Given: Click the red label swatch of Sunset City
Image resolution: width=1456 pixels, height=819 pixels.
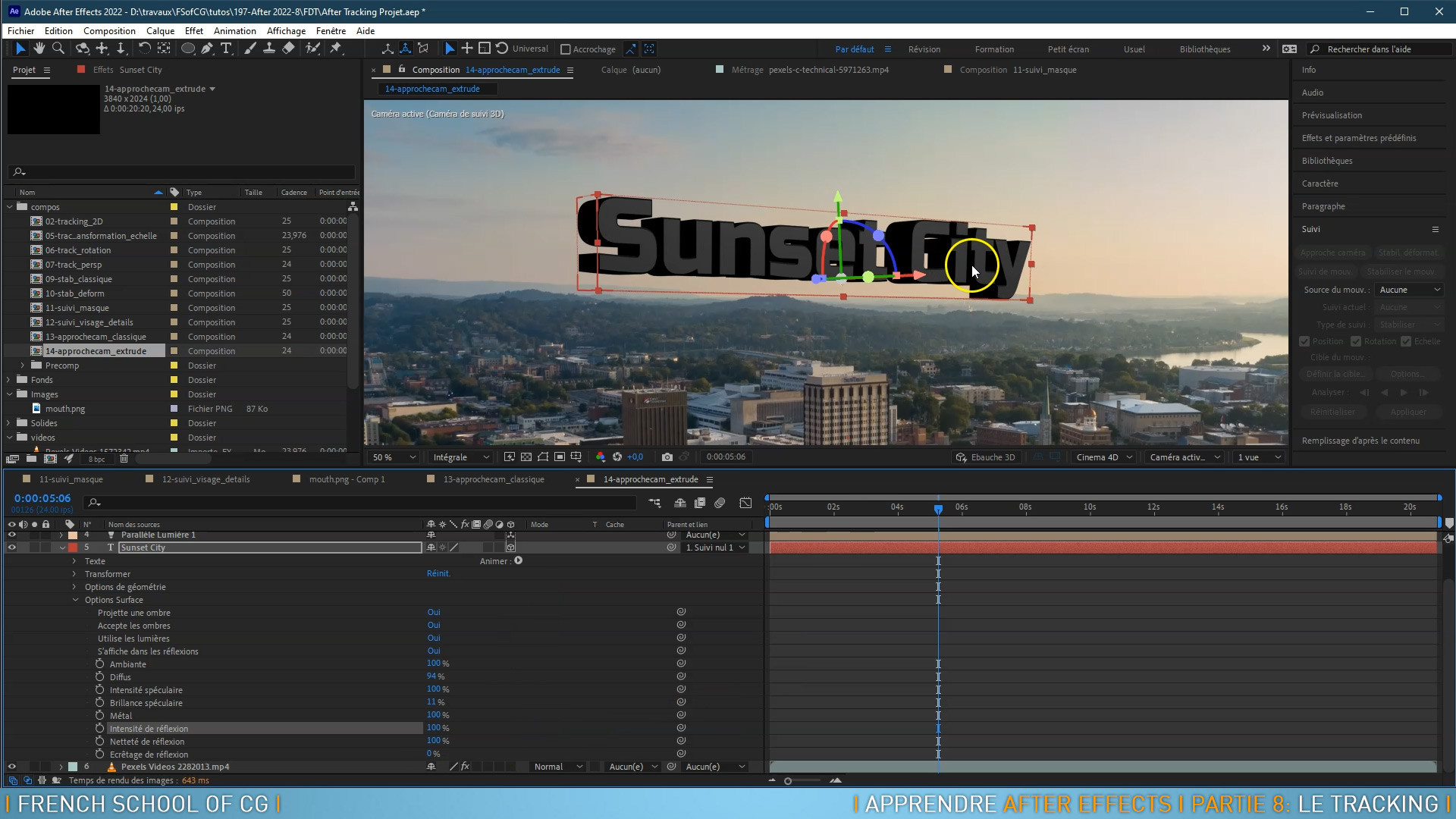Looking at the screenshot, I should pyautogui.click(x=73, y=548).
